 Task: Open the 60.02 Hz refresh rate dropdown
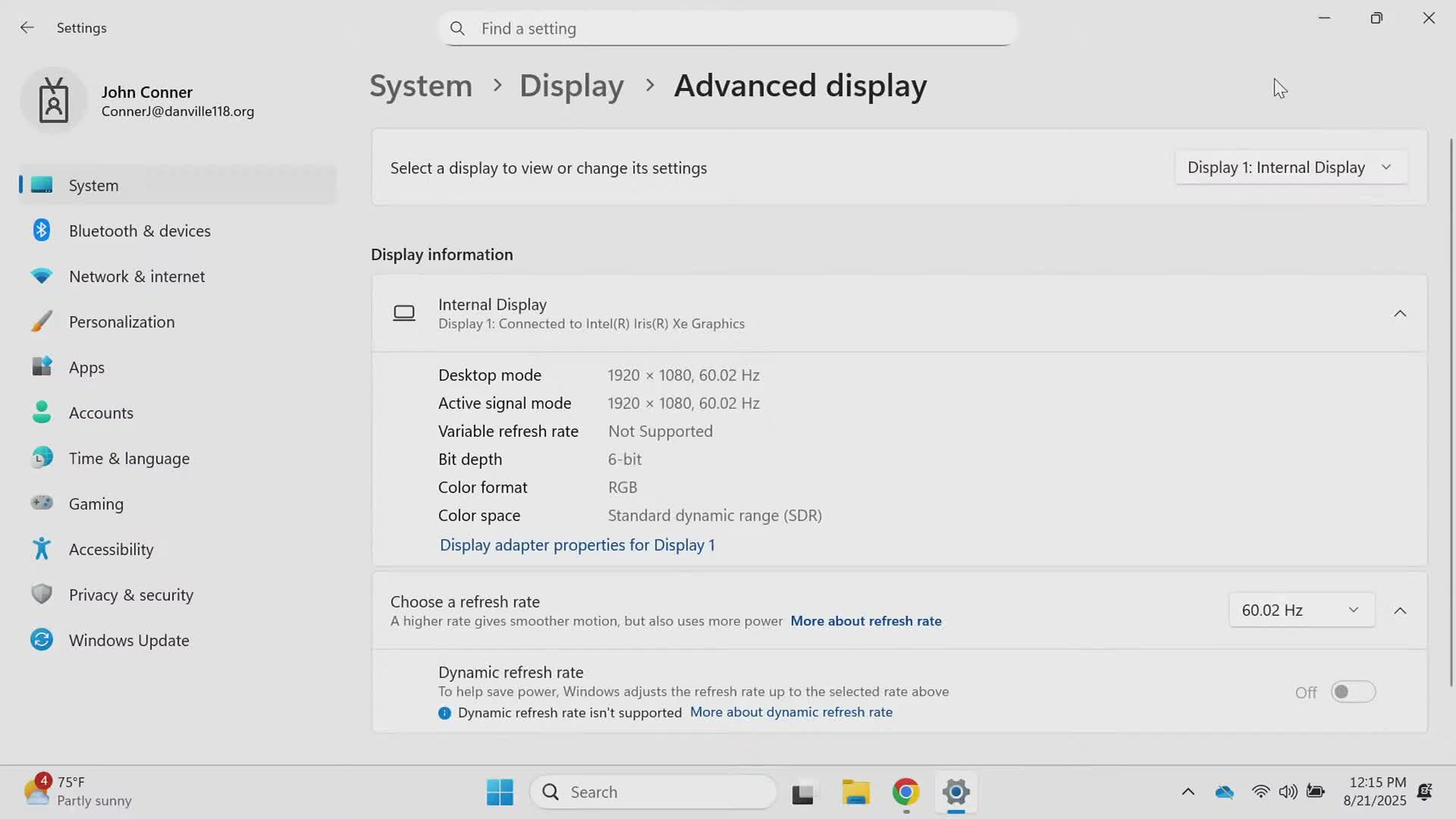1300,609
